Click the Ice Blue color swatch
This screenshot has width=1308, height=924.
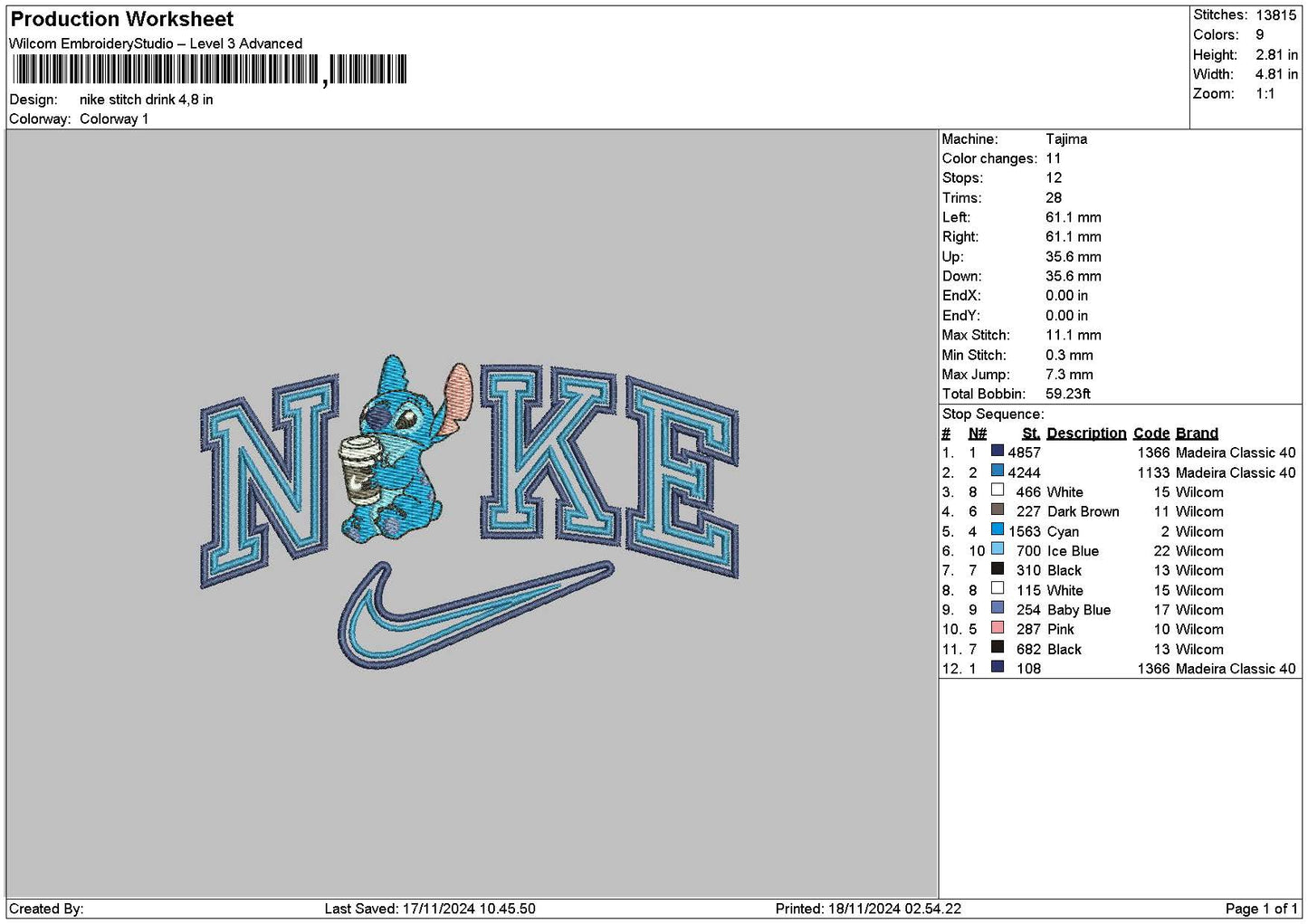coord(997,549)
